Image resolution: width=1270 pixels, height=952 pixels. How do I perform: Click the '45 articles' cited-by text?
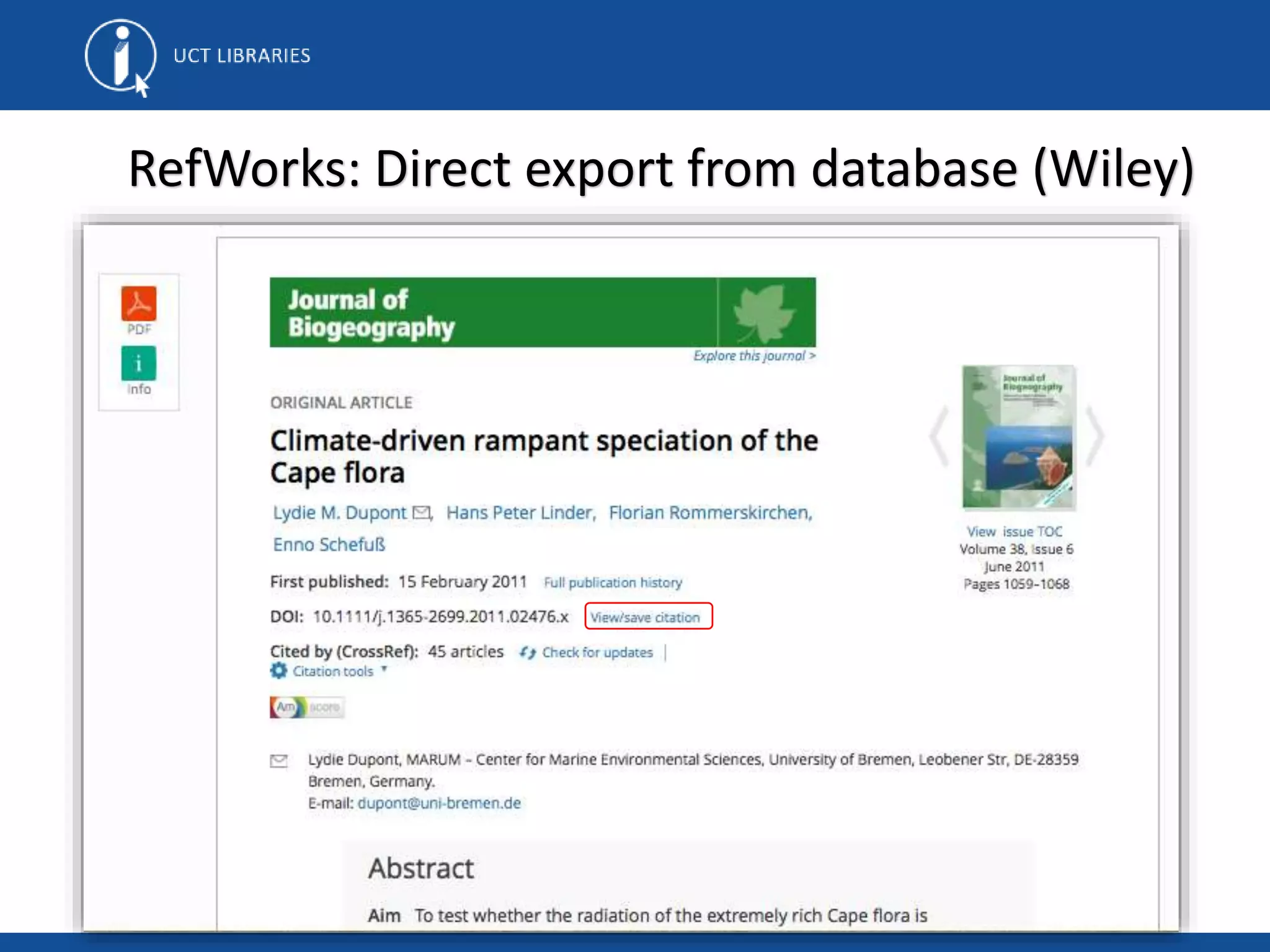click(x=466, y=651)
